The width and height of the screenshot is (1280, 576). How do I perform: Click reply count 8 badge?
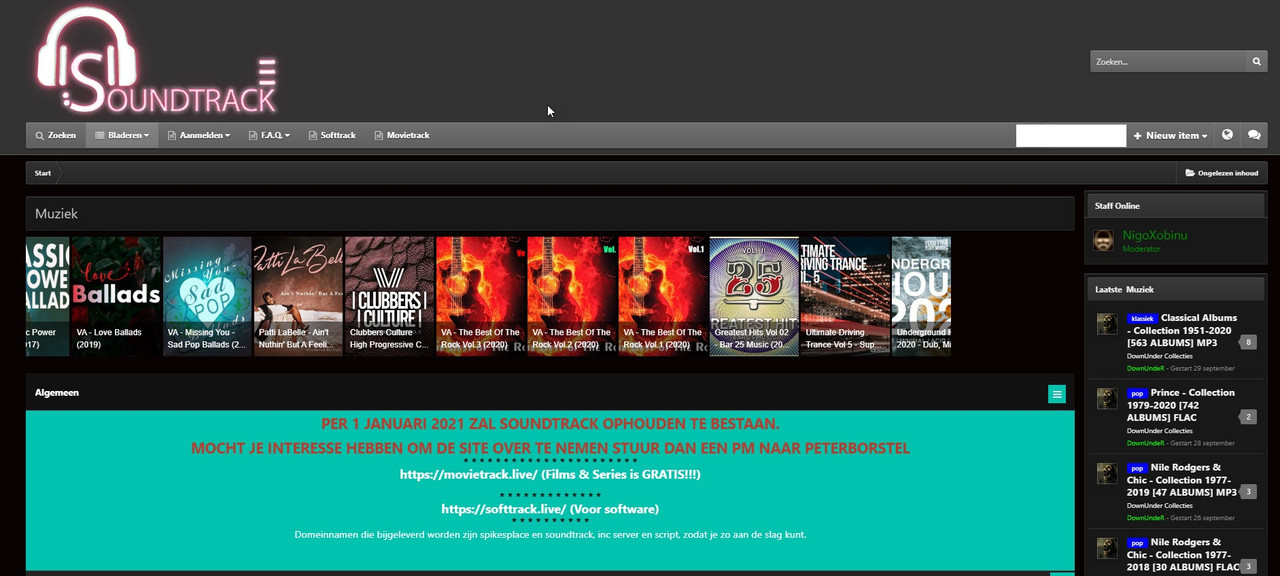tap(1248, 342)
